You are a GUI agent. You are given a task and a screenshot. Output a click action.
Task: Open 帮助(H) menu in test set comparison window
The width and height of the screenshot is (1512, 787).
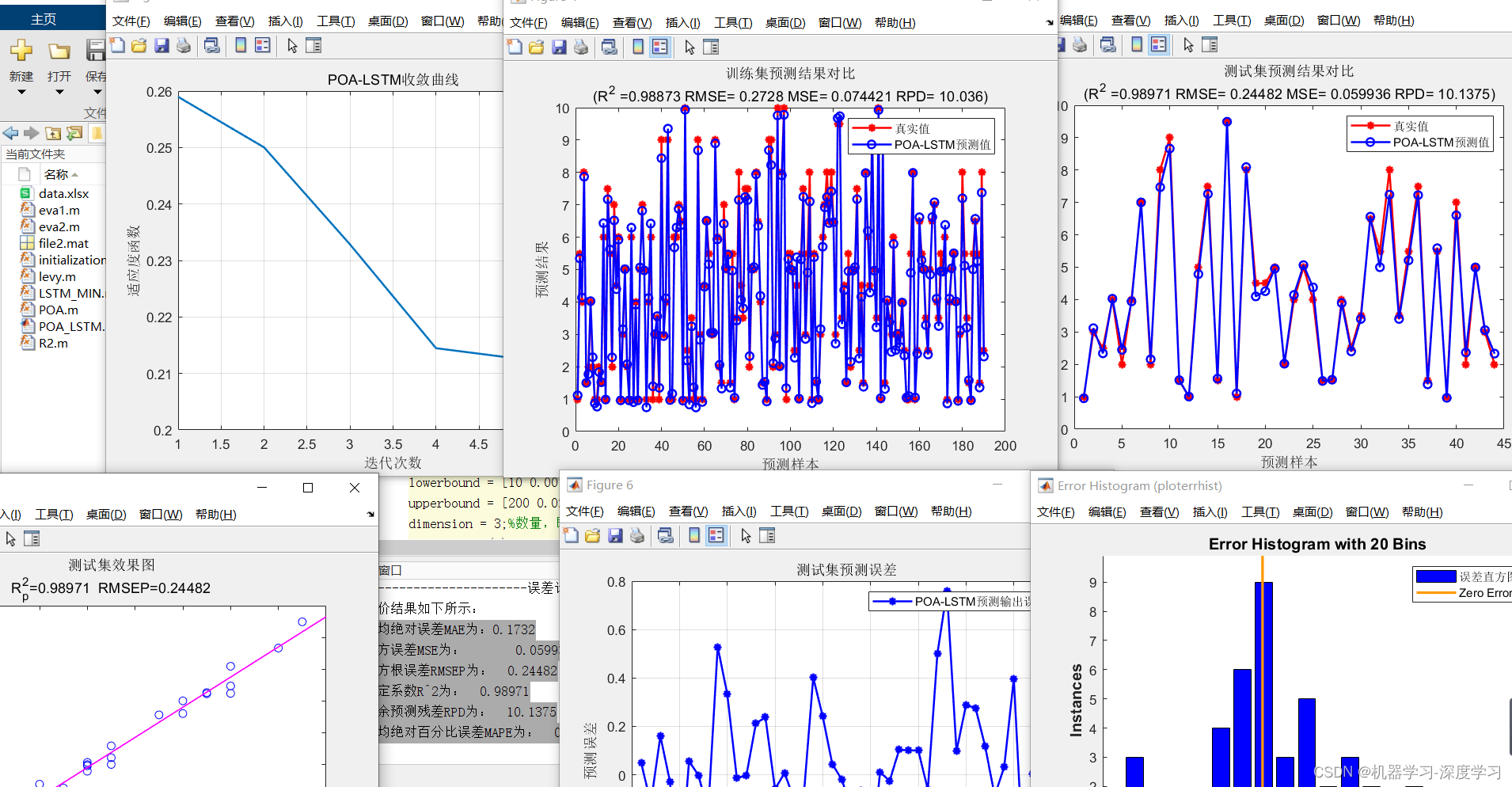[x=1393, y=20]
